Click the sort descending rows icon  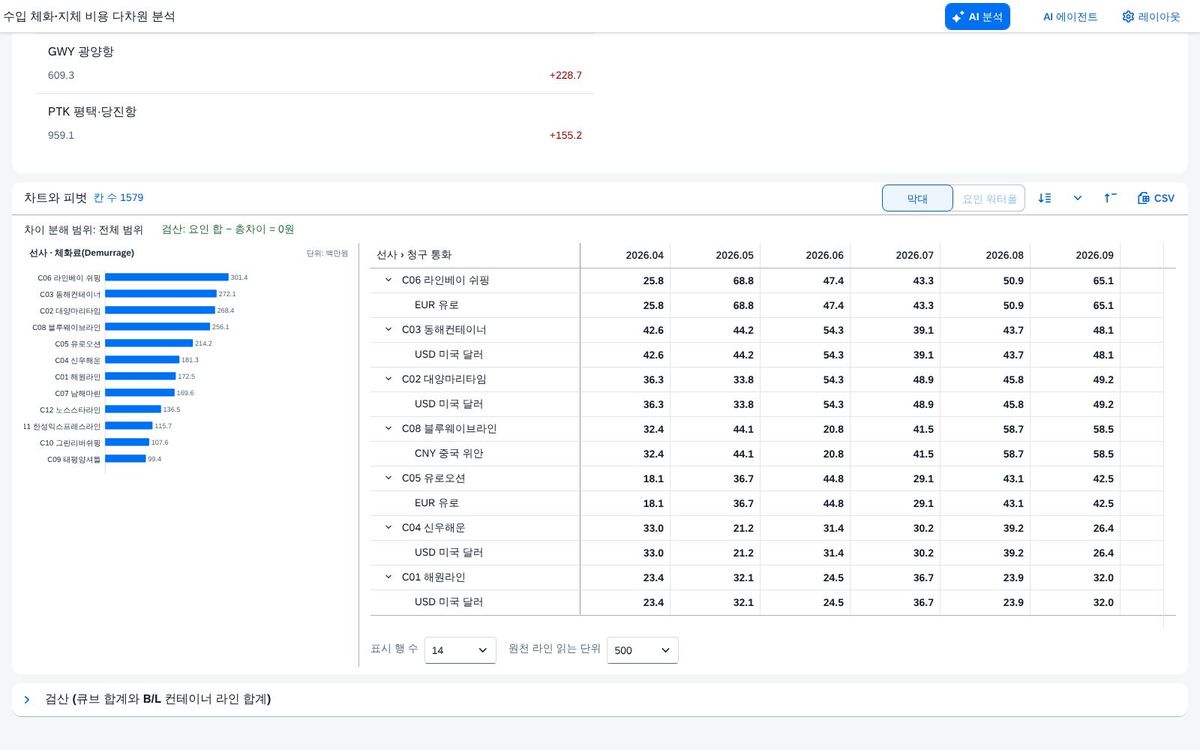click(x=1045, y=198)
